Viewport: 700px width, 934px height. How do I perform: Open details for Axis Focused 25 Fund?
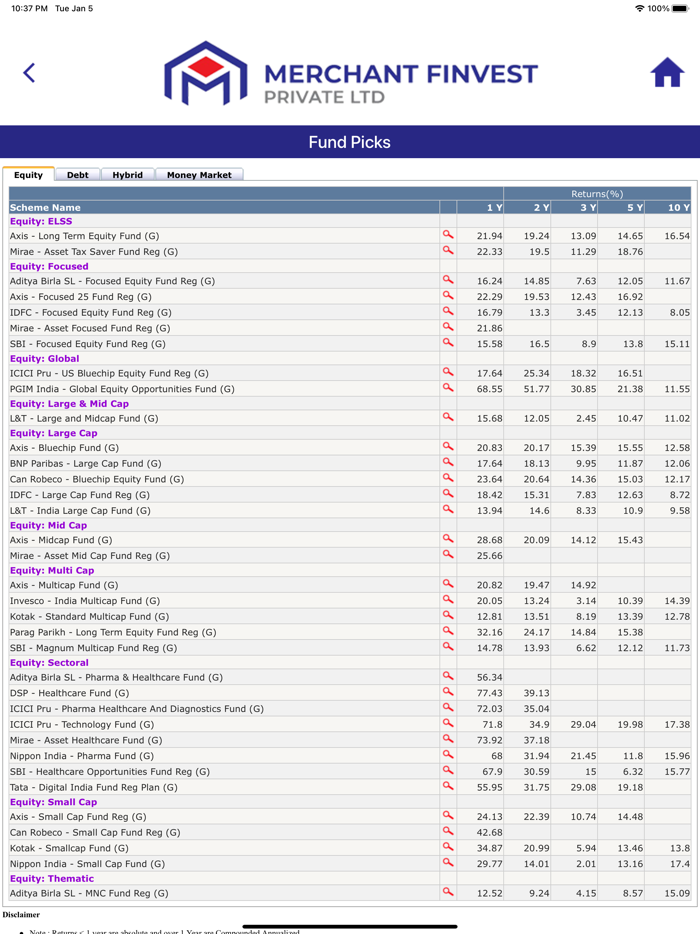448,295
